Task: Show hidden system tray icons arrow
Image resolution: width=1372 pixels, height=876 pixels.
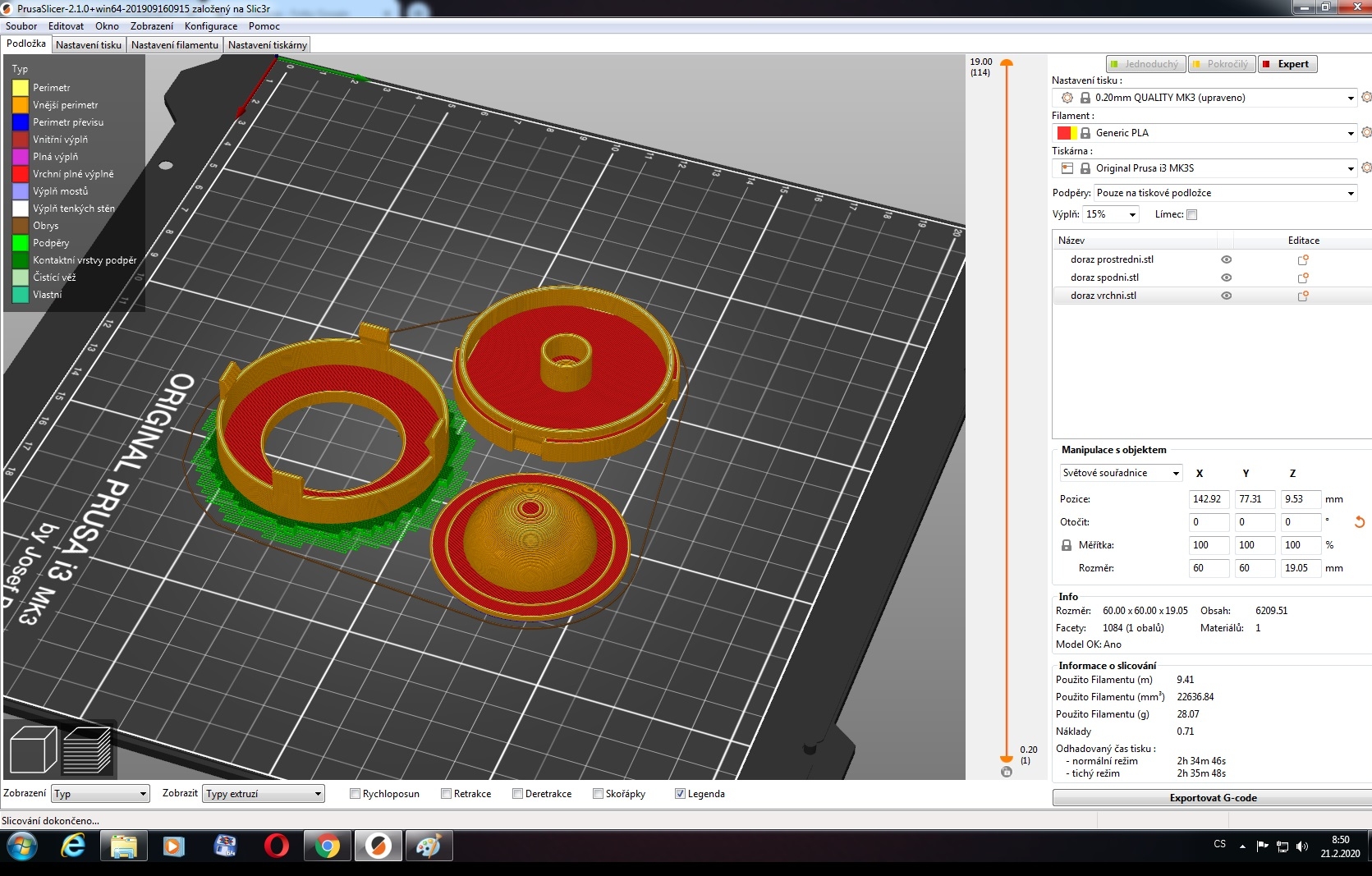Action: tap(1242, 846)
